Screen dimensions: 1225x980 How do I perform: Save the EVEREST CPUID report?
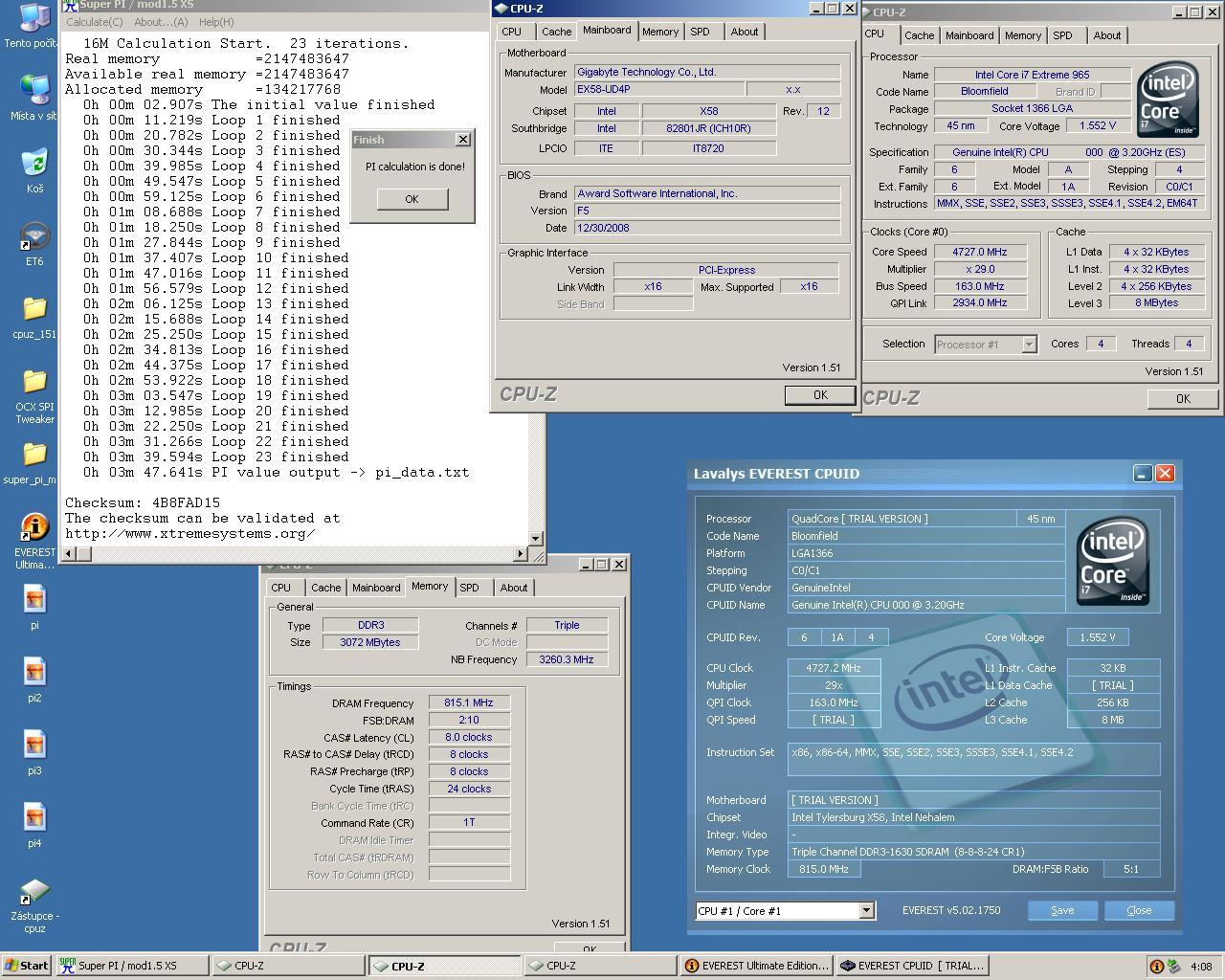click(x=1062, y=910)
